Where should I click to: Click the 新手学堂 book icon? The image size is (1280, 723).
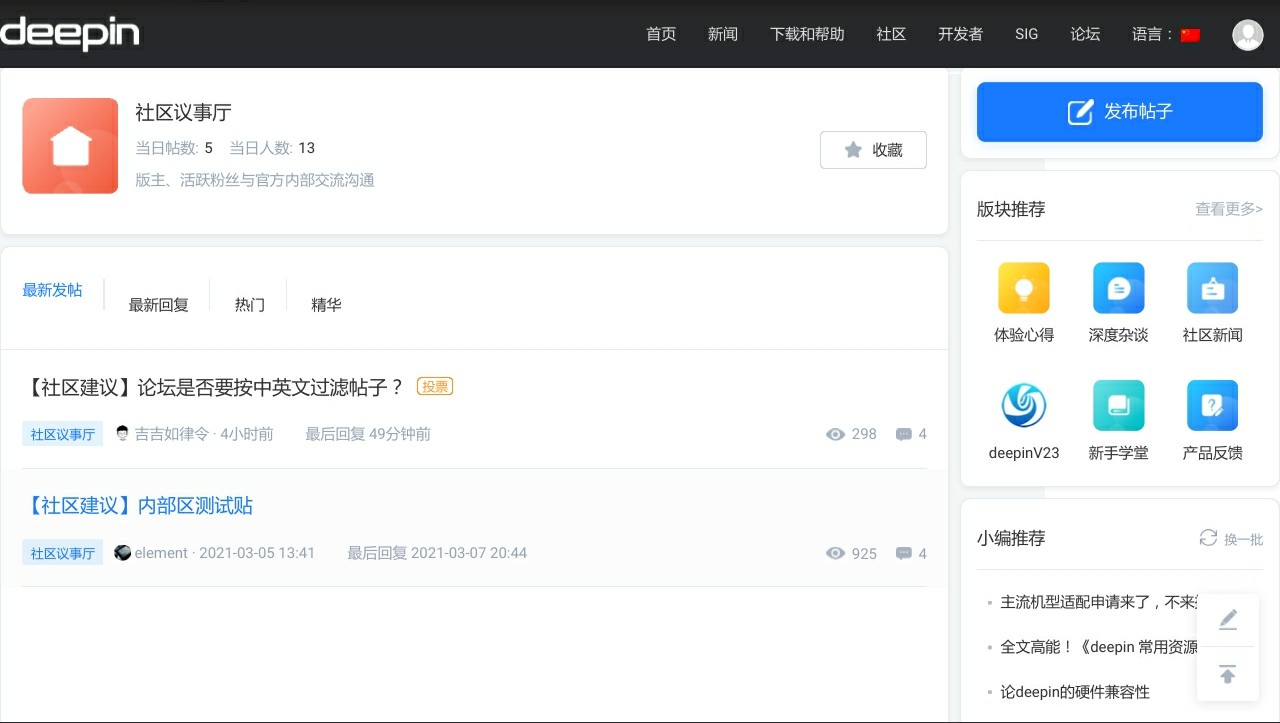tap(1118, 406)
